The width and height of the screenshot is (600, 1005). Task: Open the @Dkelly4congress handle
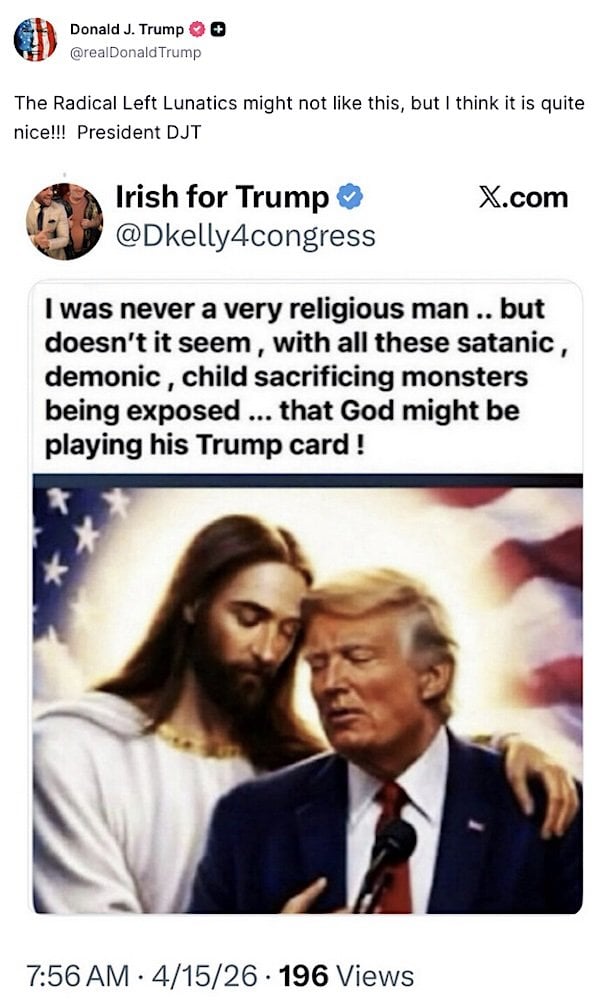coord(246,237)
